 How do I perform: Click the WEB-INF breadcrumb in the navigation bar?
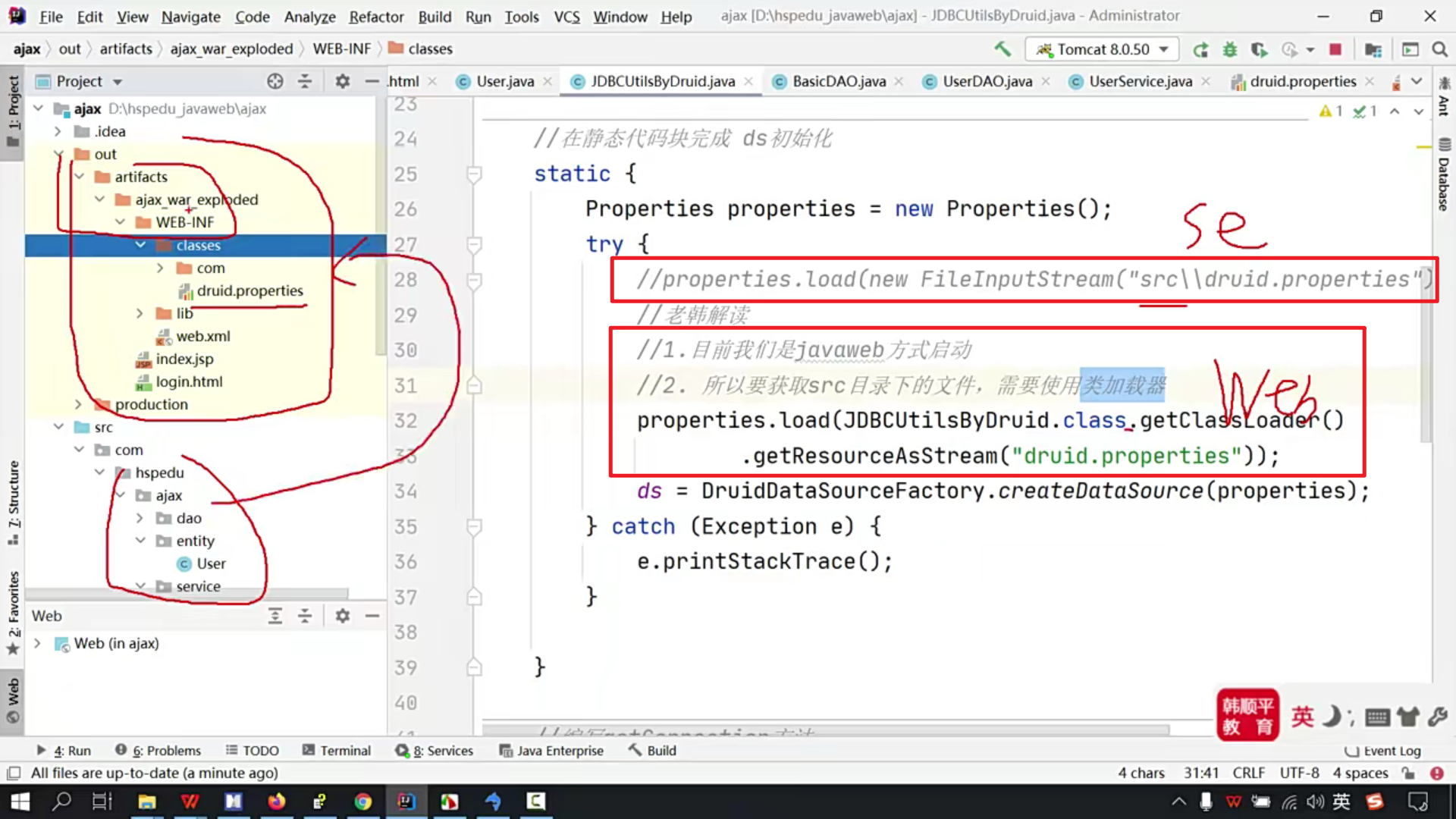point(342,49)
